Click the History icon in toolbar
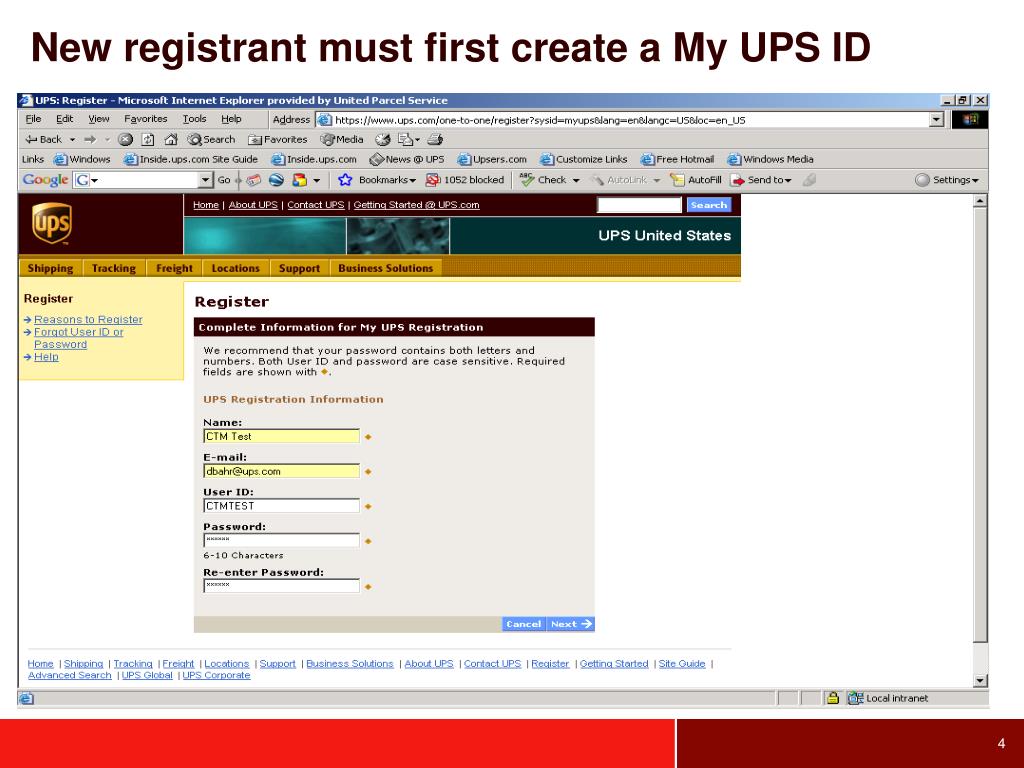 tap(383, 139)
